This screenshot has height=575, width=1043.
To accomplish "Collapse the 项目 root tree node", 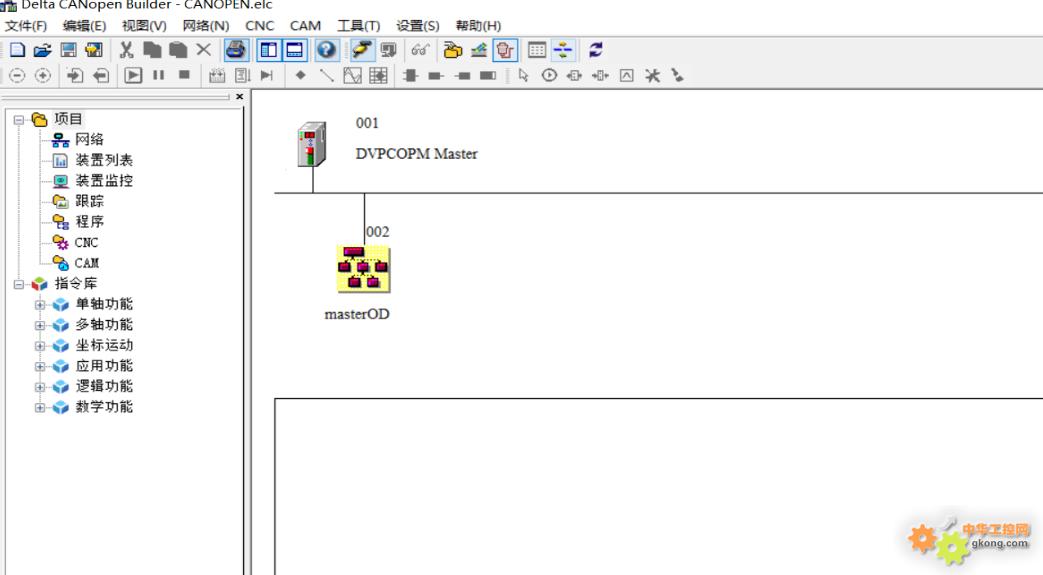I will pos(19,120).
